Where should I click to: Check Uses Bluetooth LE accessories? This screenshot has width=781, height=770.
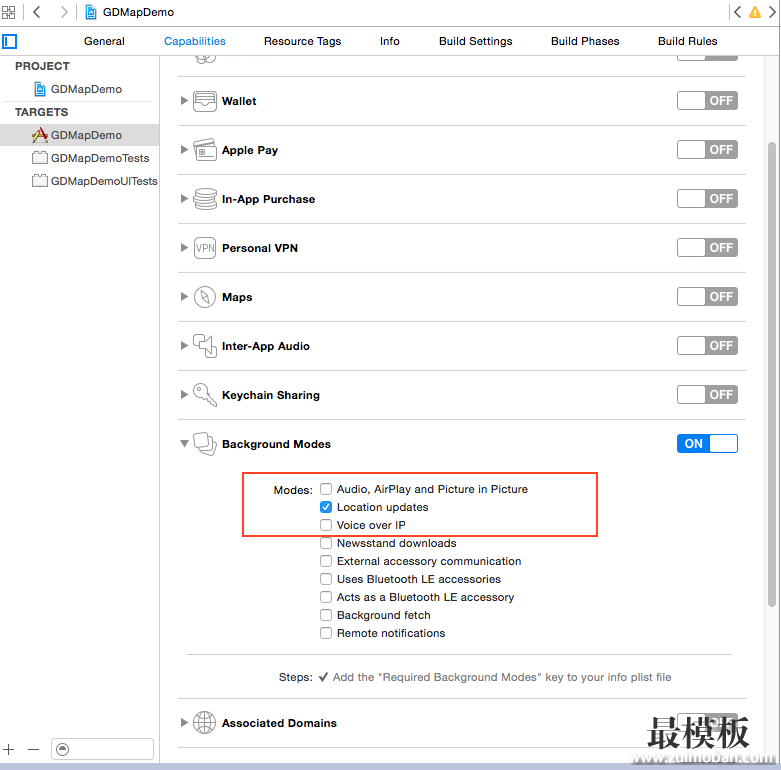[x=326, y=579]
